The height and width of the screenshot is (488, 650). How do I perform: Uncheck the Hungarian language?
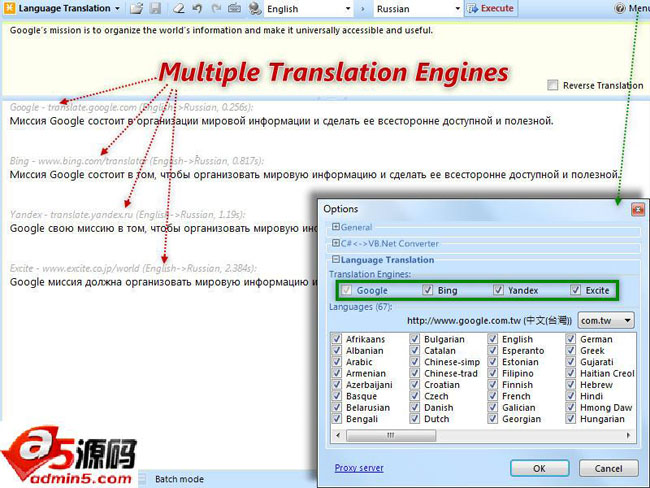pyautogui.click(x=570, y=419)
